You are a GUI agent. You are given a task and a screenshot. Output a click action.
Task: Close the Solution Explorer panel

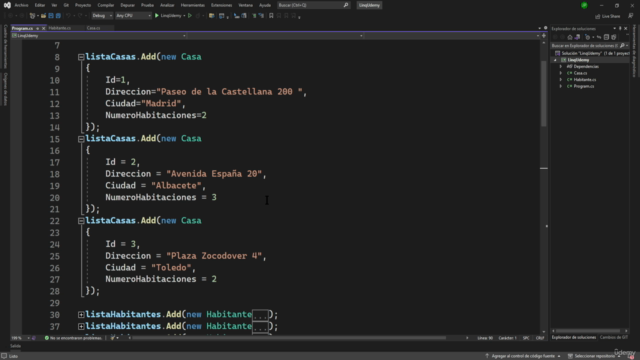click(x=626, y=29)
